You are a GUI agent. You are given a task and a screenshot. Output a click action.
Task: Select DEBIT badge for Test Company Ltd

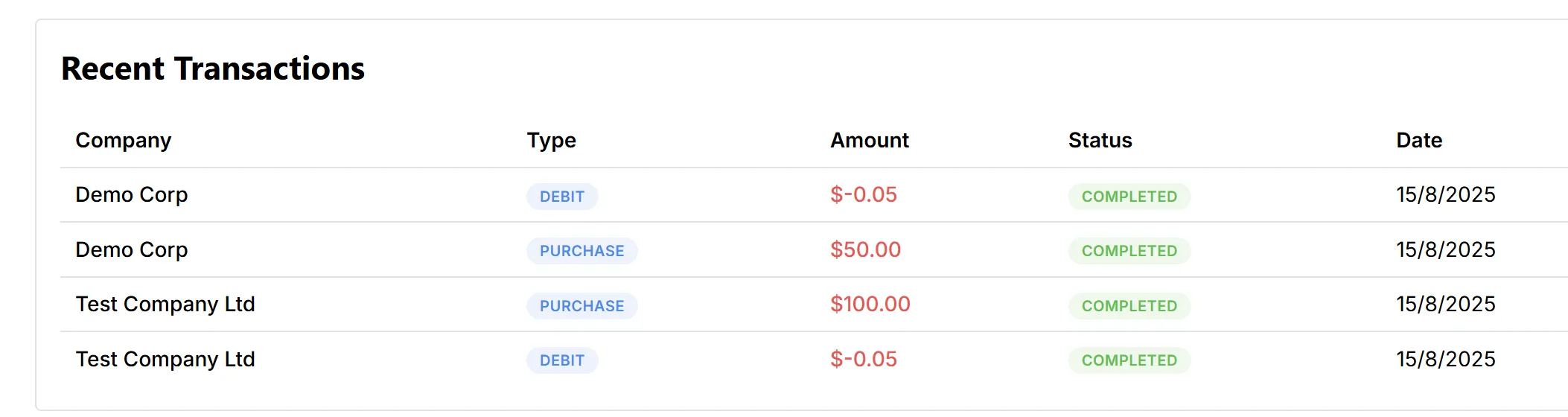click(x=562, y=360)
